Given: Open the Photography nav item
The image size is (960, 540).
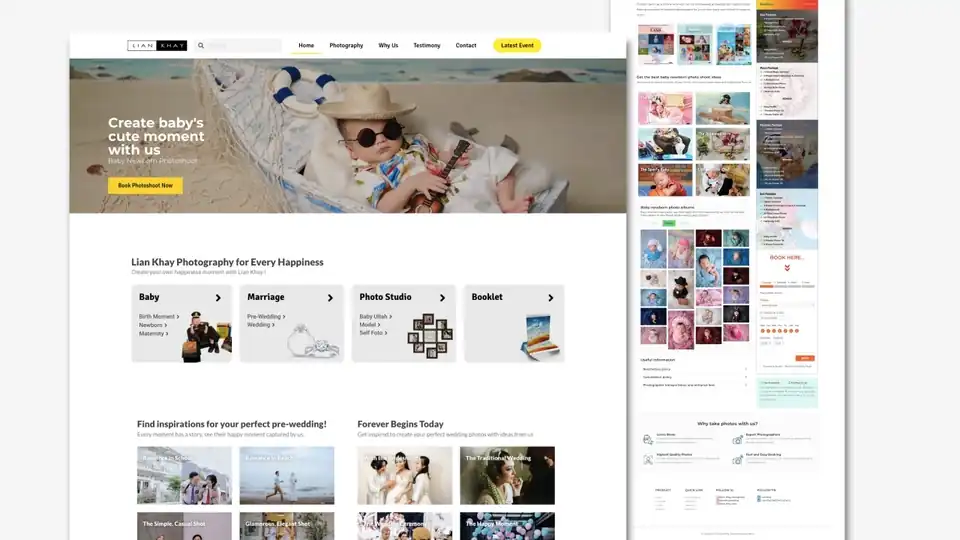Looking at the screenshot, I should click(346, 45).
